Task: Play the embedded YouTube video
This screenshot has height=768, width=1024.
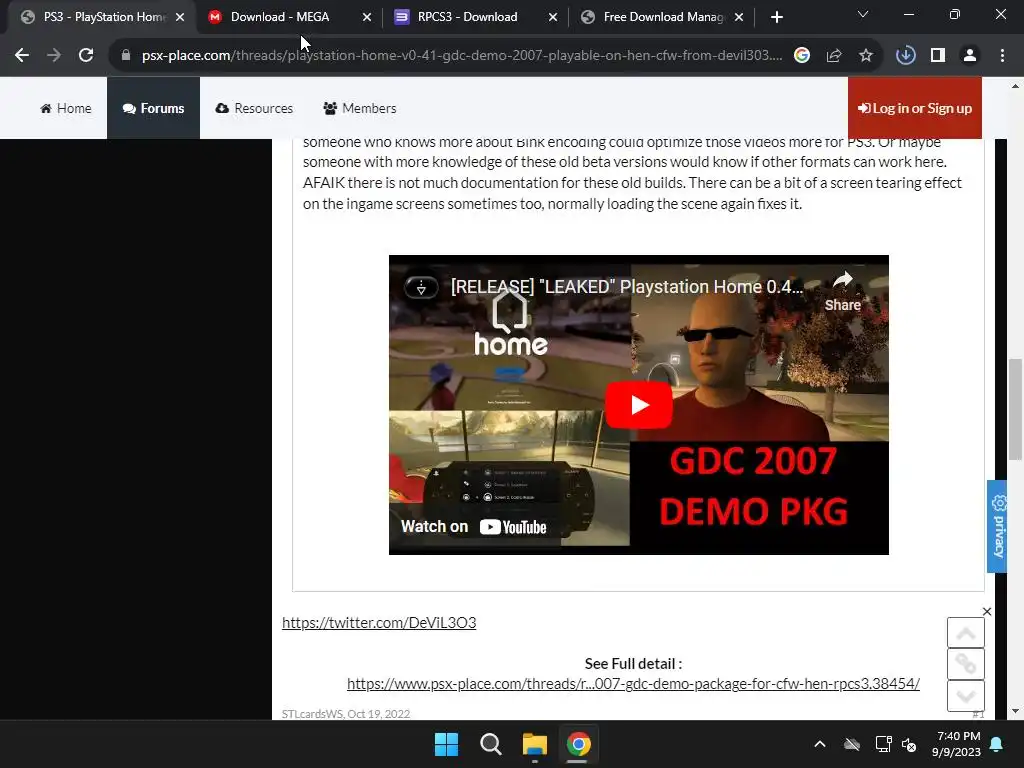Action: [x=639, y=406]
